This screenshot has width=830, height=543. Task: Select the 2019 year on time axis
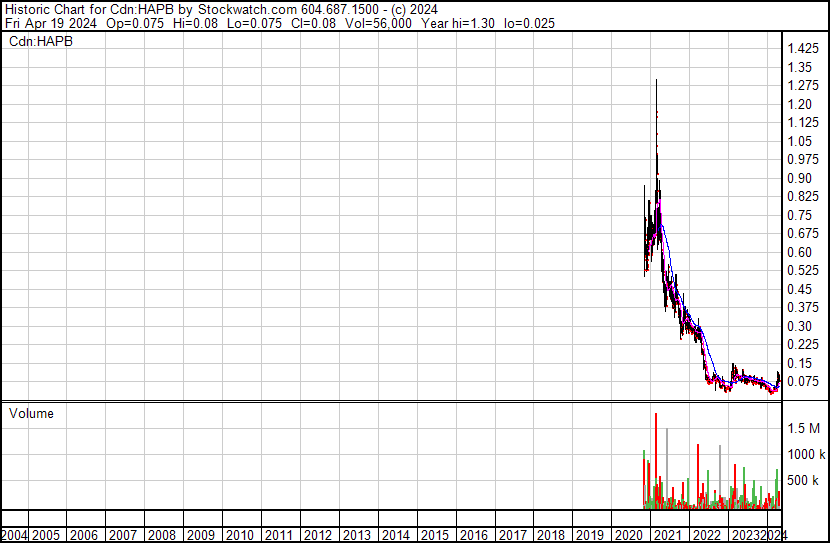[x=590, y=535]
